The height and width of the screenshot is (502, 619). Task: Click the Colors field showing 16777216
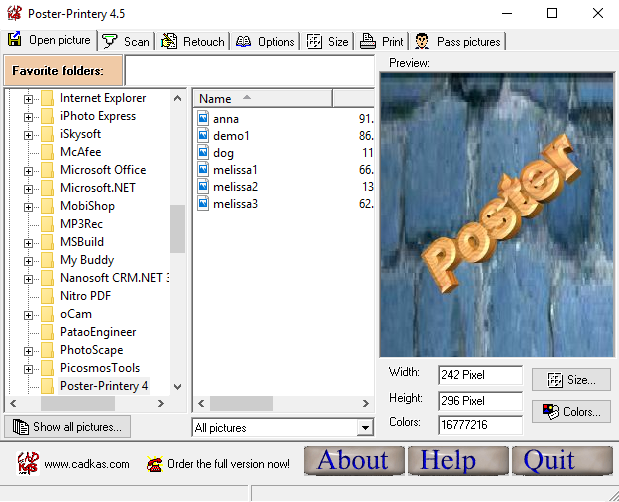tap(480, 425)
